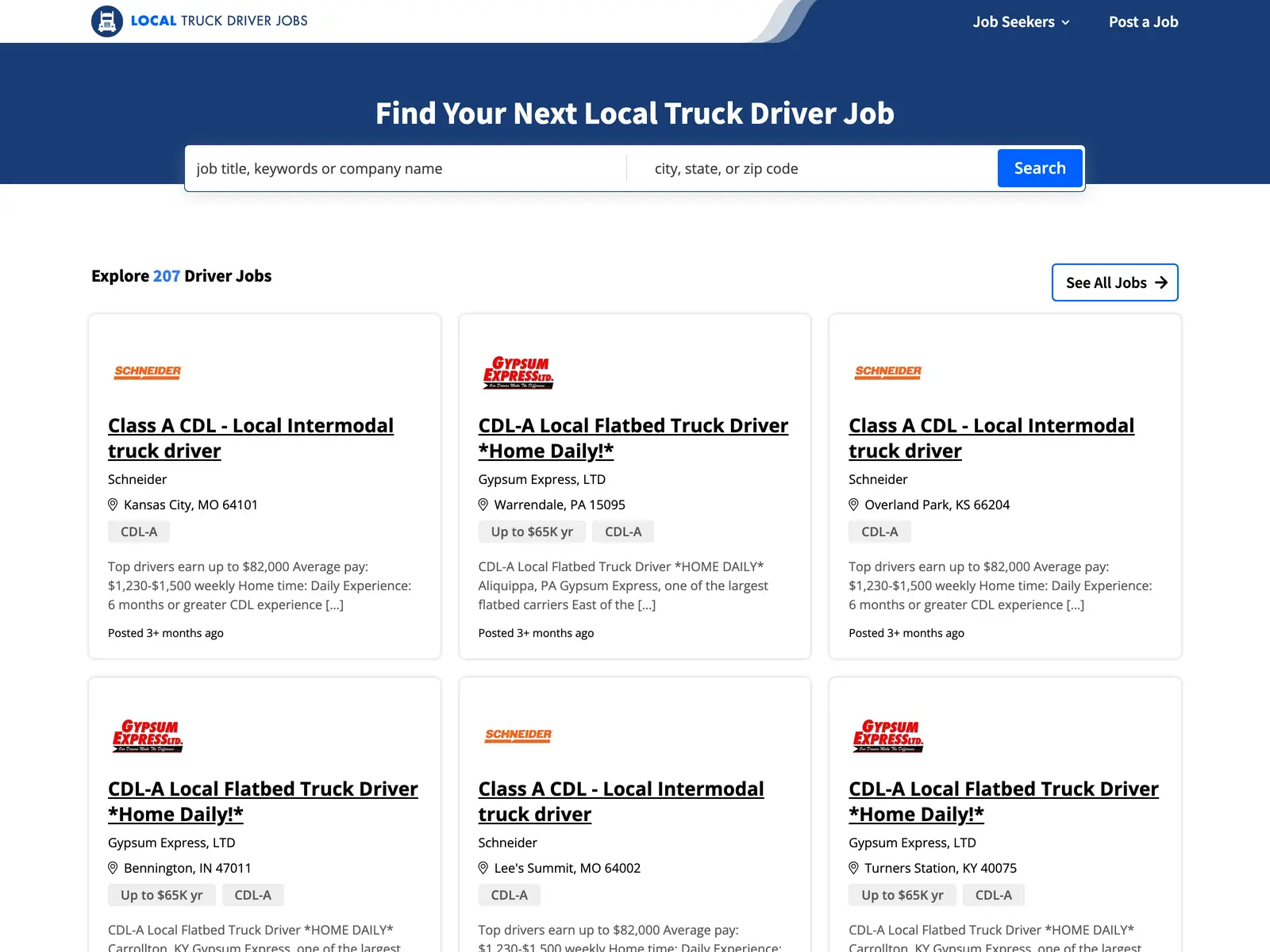Image resolution: width=1270 pixels, height=952 pixels.
Task: Open the Post a Job page
Action: pyautogui.click(x=1143, y=22)
